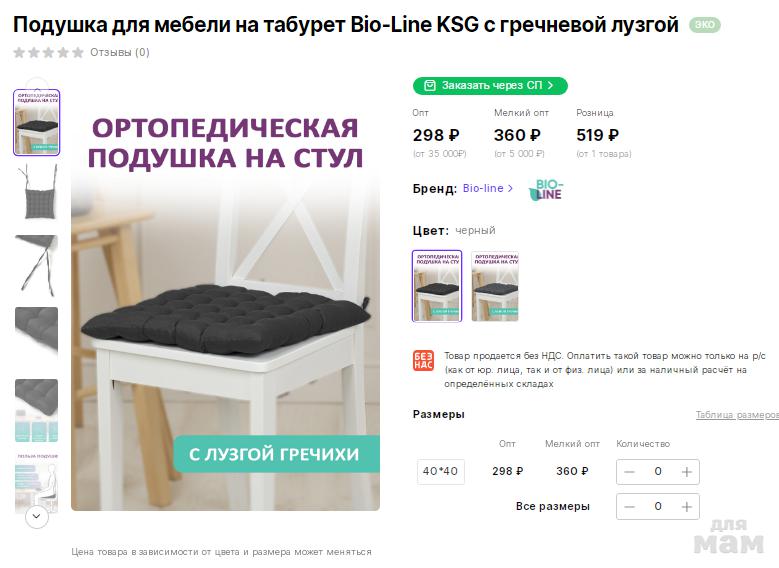The width and height of the screenshot is (779, 568).
Task: Open Отзывы (0) reviews link
Action: coord(120,52)
